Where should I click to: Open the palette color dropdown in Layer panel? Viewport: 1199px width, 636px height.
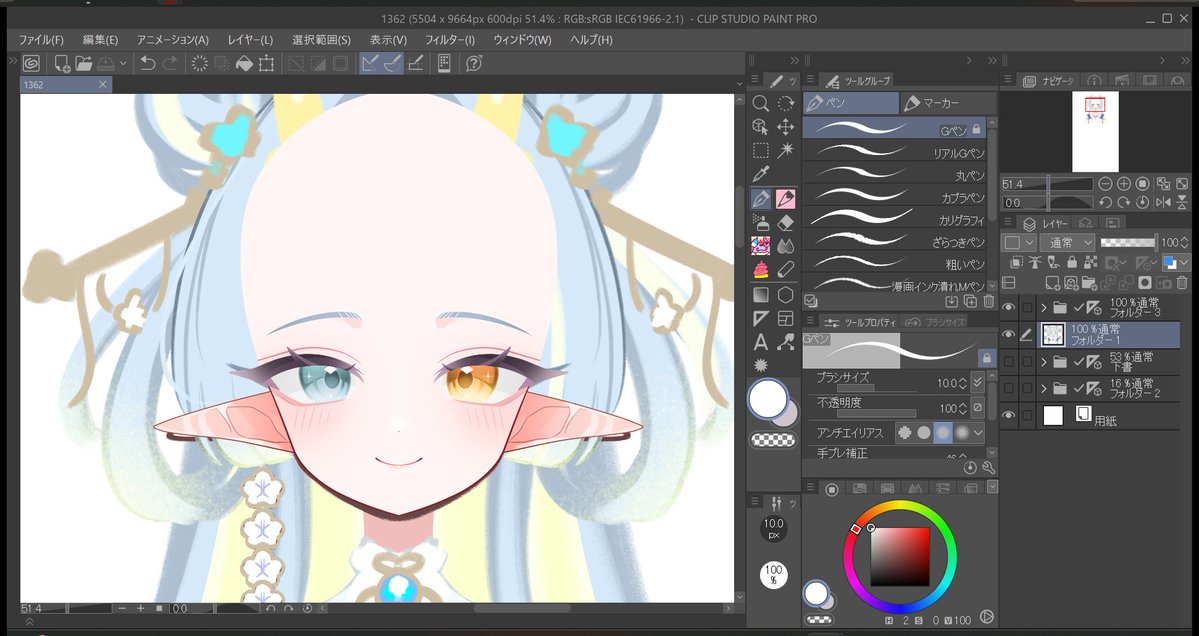coord(1020,242)
